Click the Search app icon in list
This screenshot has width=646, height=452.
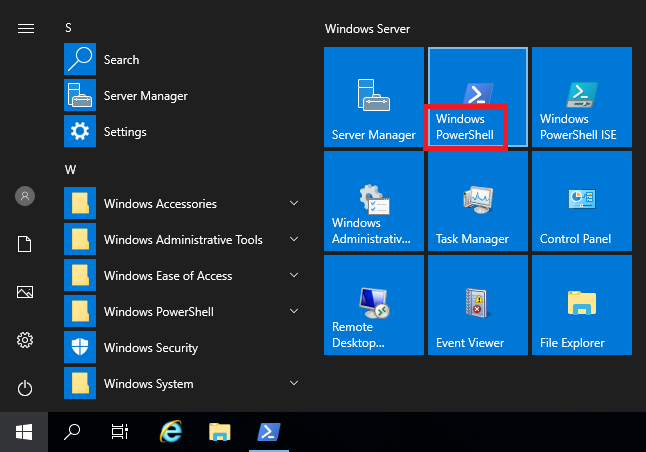80,59
